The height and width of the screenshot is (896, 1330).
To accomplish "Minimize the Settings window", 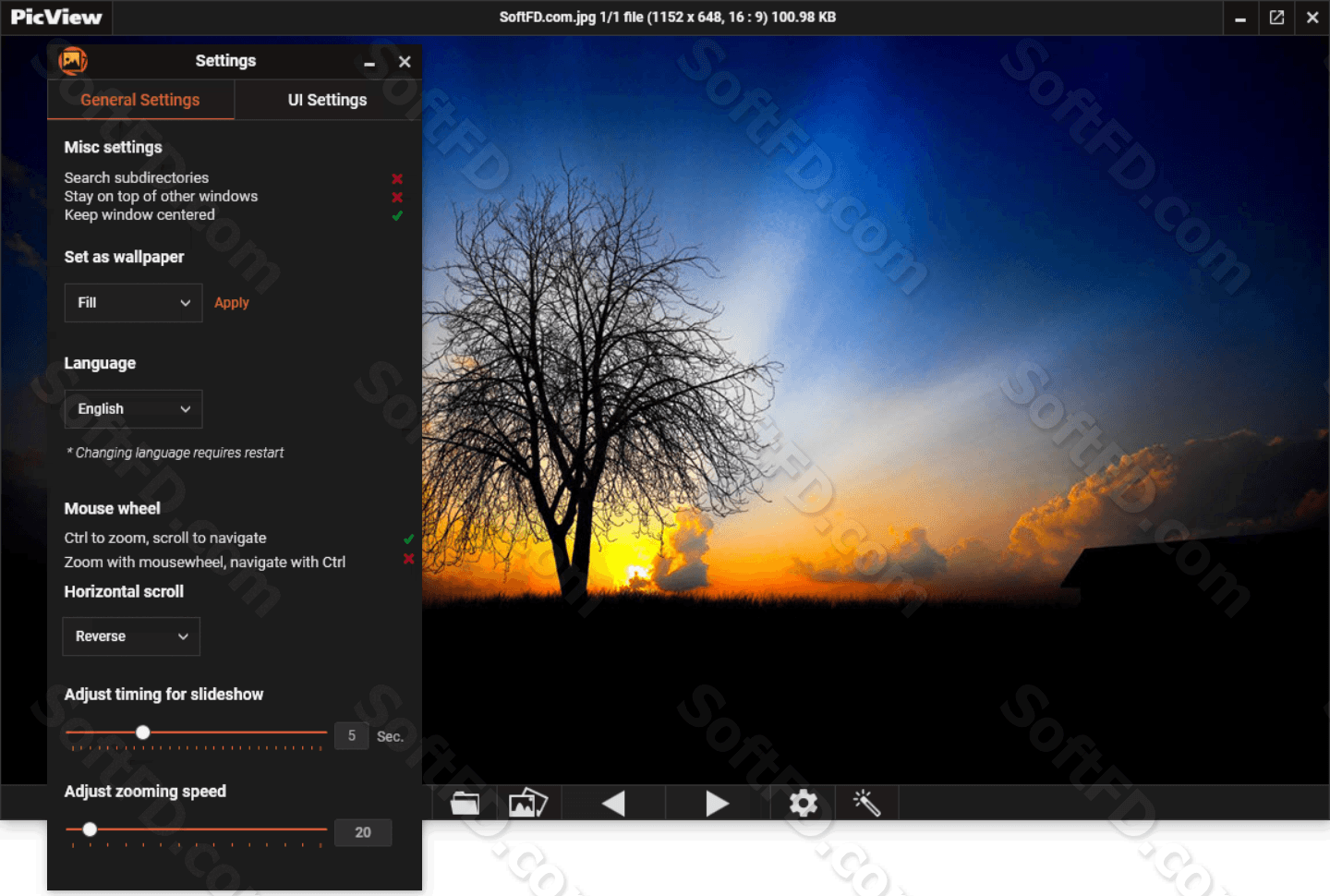I will coord(369,63).
